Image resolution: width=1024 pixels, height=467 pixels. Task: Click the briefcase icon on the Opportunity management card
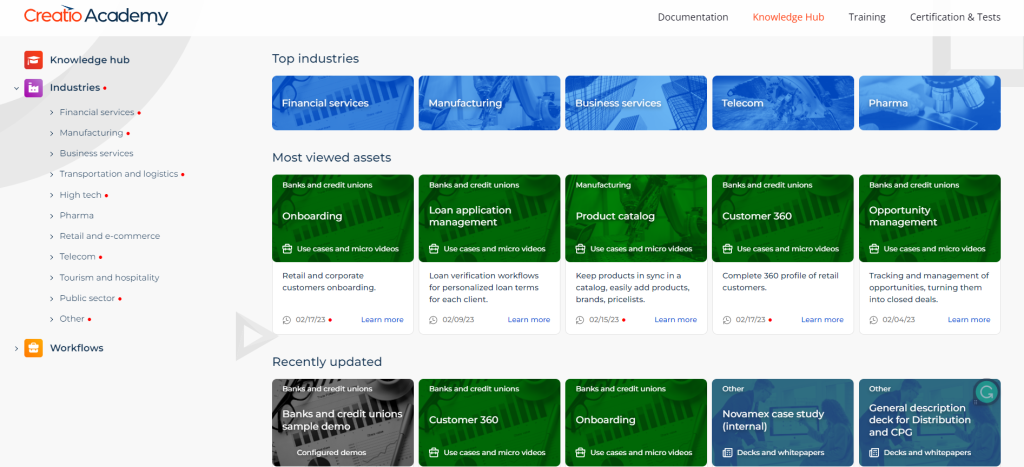874,249
